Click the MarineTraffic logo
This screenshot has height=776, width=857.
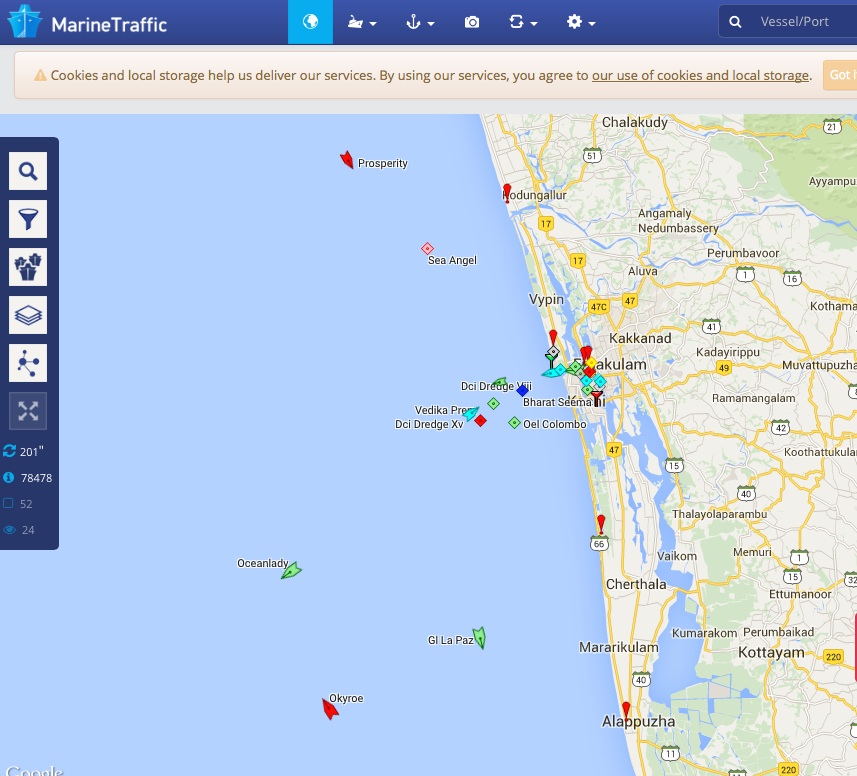(87, 23)
